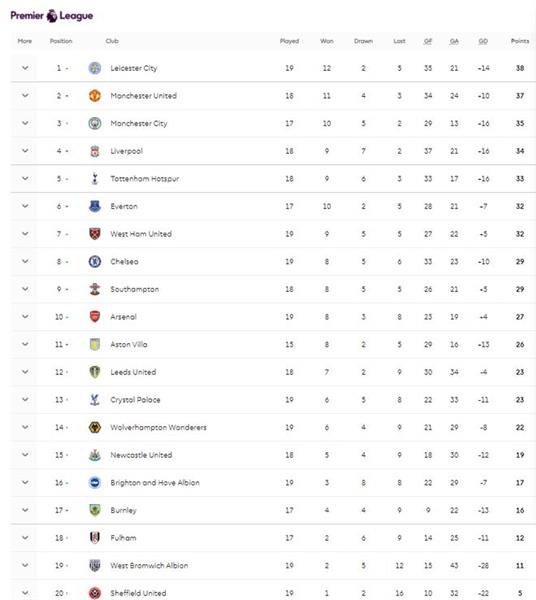Click the Liverpool club crest
This screenshot has height=600, width=536.
point(94,151)
